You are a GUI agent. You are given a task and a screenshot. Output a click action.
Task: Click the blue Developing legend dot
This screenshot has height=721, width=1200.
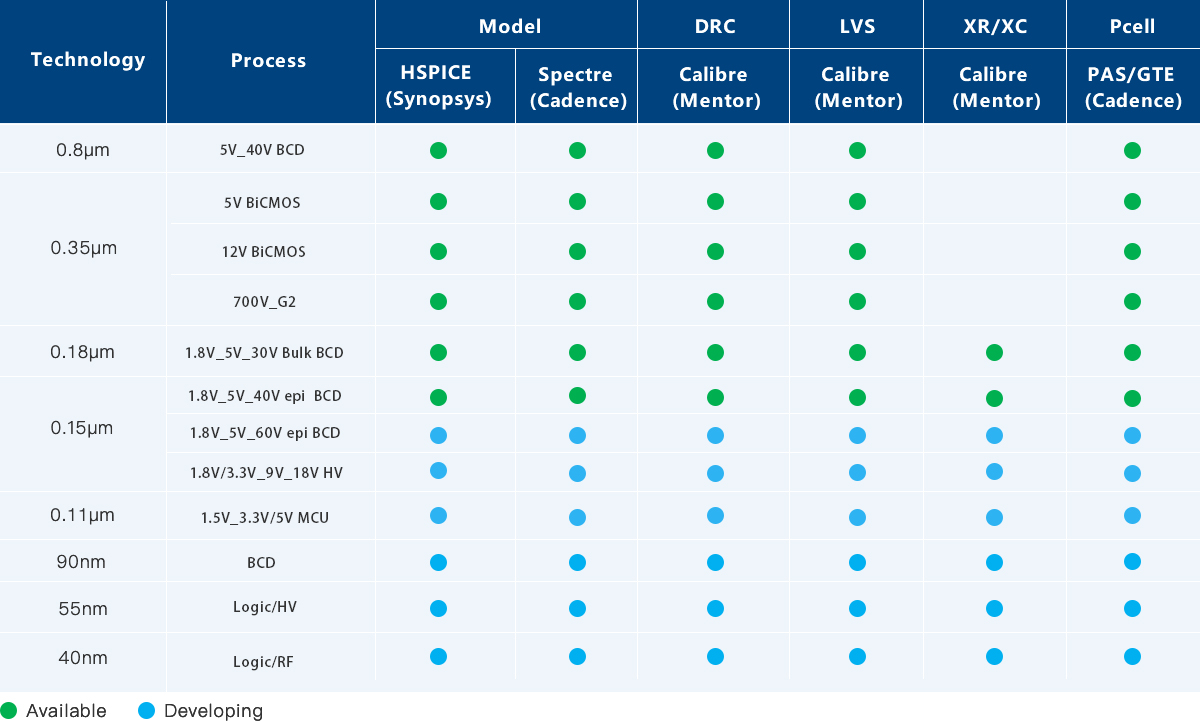click(146, 711)
